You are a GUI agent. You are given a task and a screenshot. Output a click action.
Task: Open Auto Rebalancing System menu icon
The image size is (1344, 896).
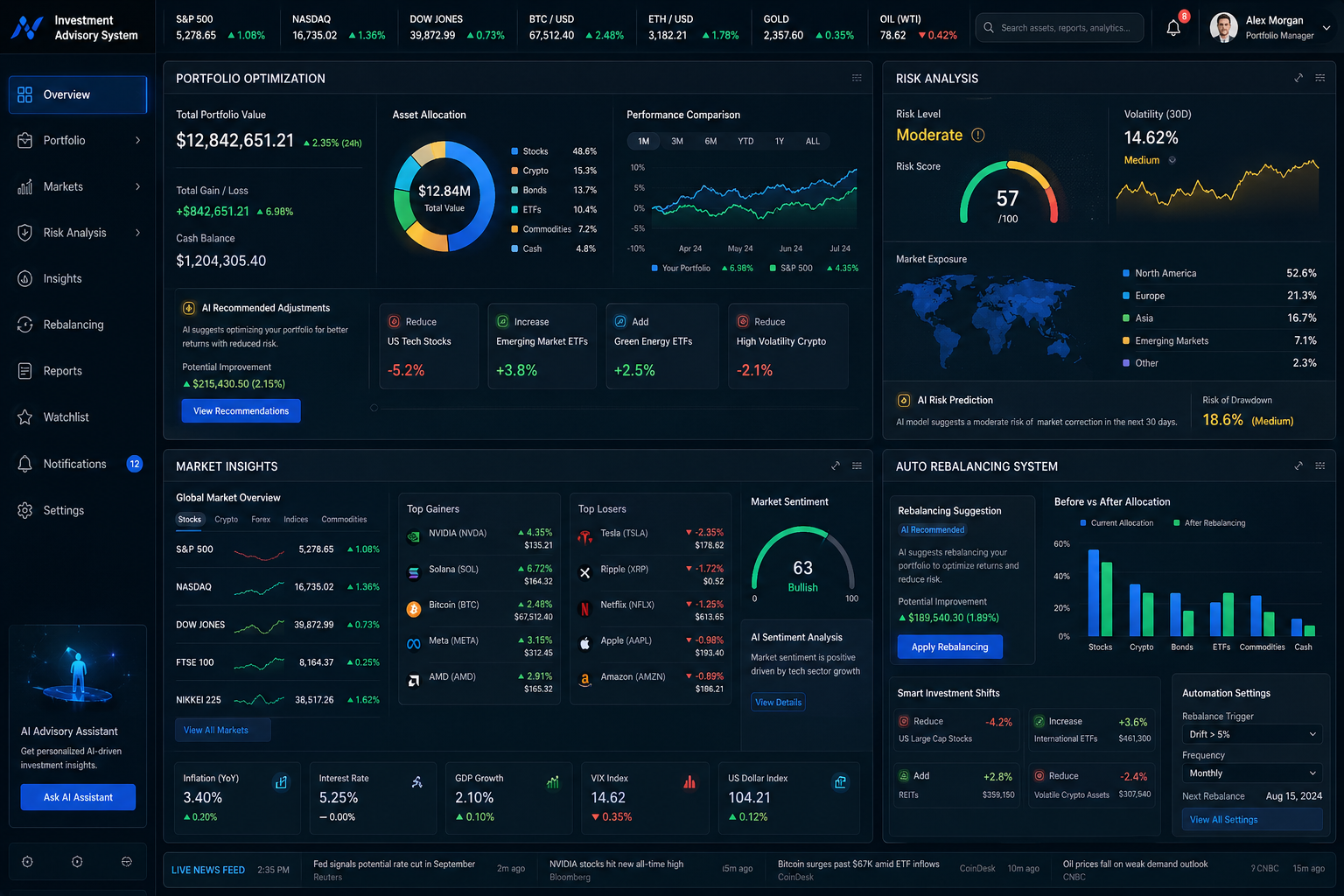pos(1320,465)
